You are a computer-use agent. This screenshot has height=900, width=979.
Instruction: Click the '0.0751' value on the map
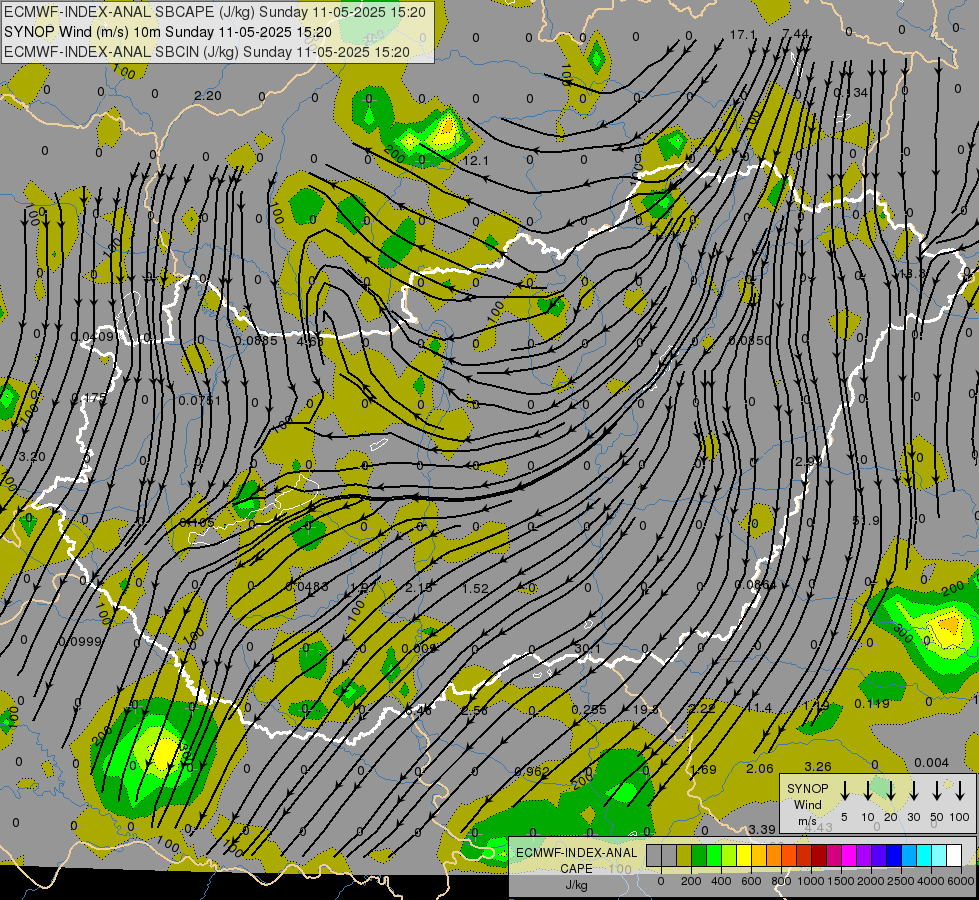(200, 400)
